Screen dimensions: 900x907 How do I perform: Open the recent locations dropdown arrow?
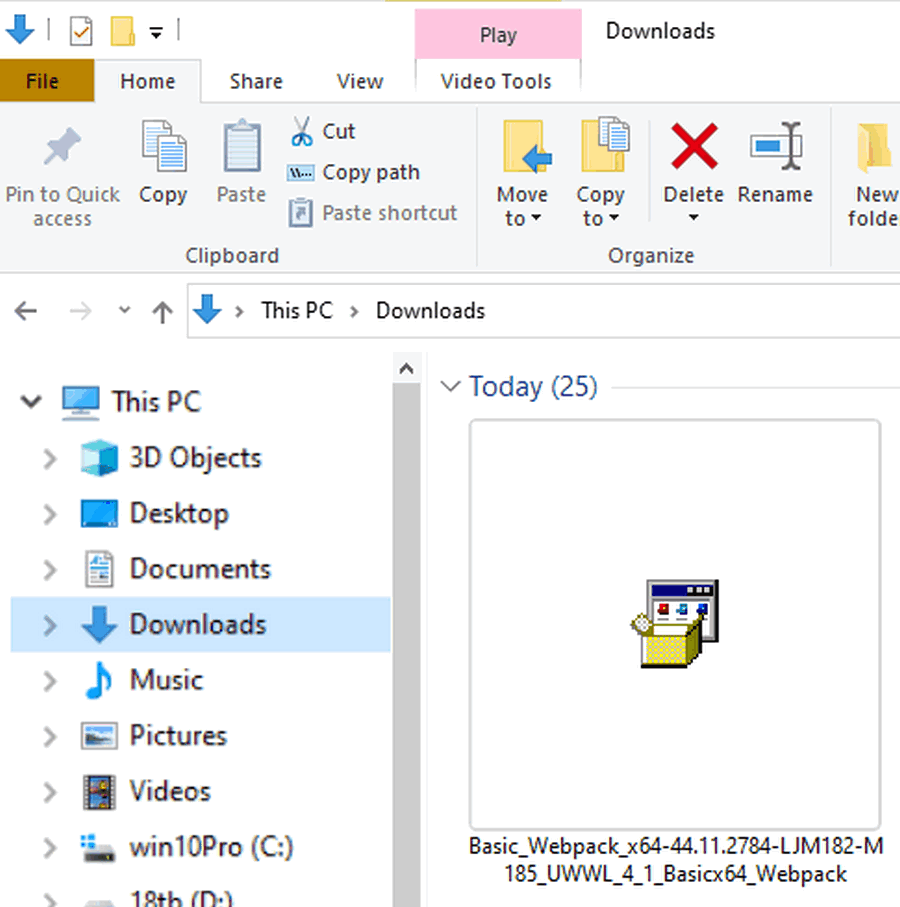click(x=124, y=311)
